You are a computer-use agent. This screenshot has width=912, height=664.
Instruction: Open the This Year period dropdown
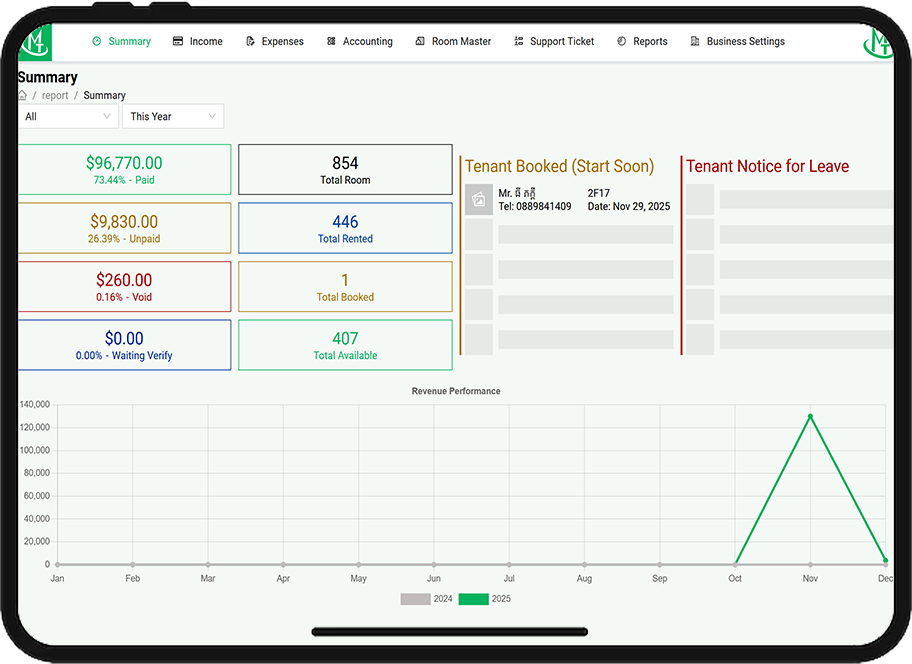click(x=172, y=116)
